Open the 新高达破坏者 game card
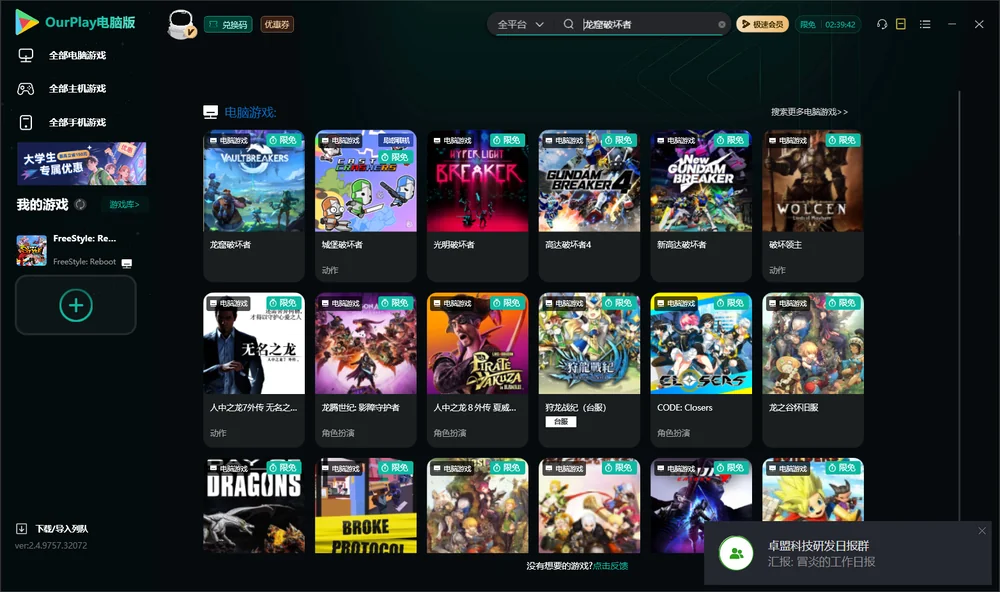 pos(701,205)
